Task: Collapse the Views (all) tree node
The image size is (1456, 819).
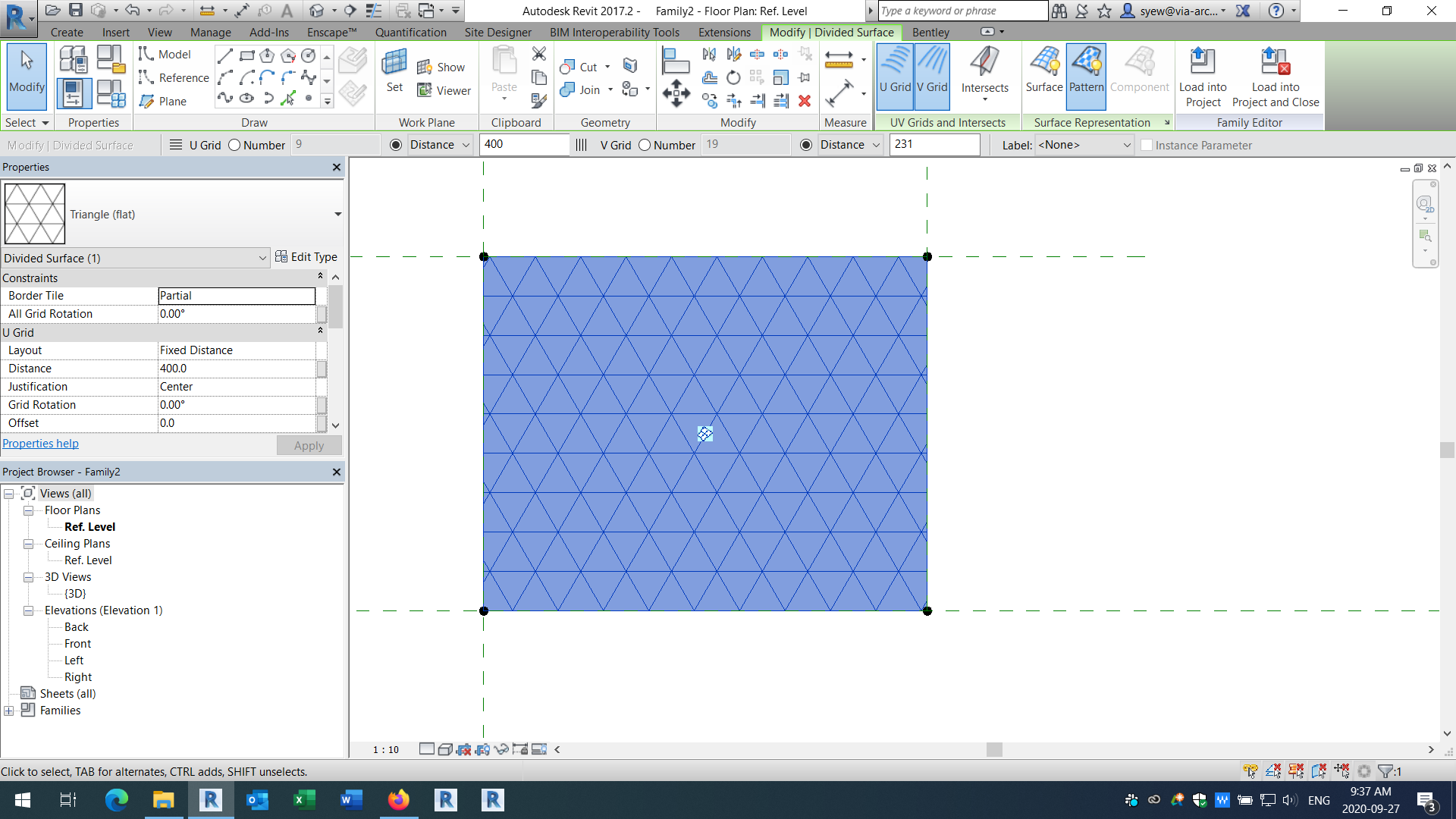Action: point(9,493)
